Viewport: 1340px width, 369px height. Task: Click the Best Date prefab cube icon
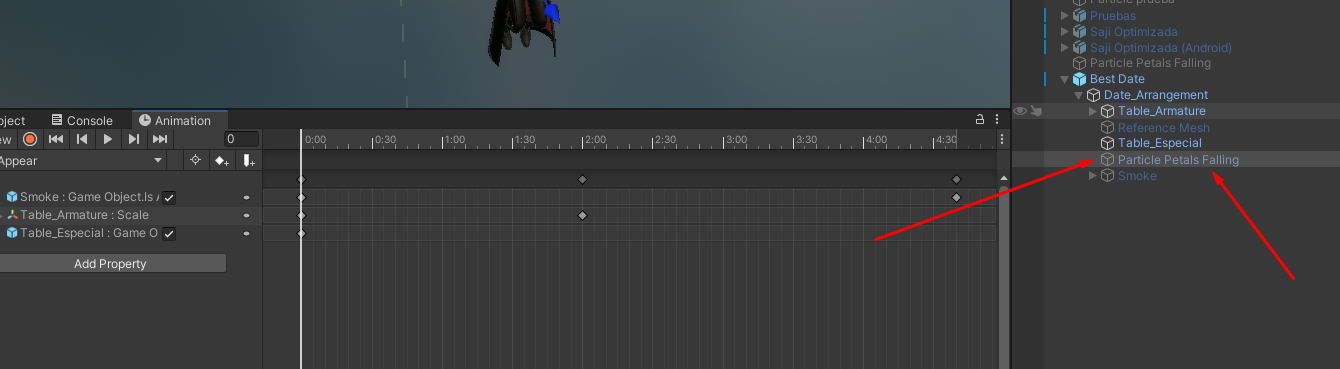pyautogui.click(x=1079, y=79)
